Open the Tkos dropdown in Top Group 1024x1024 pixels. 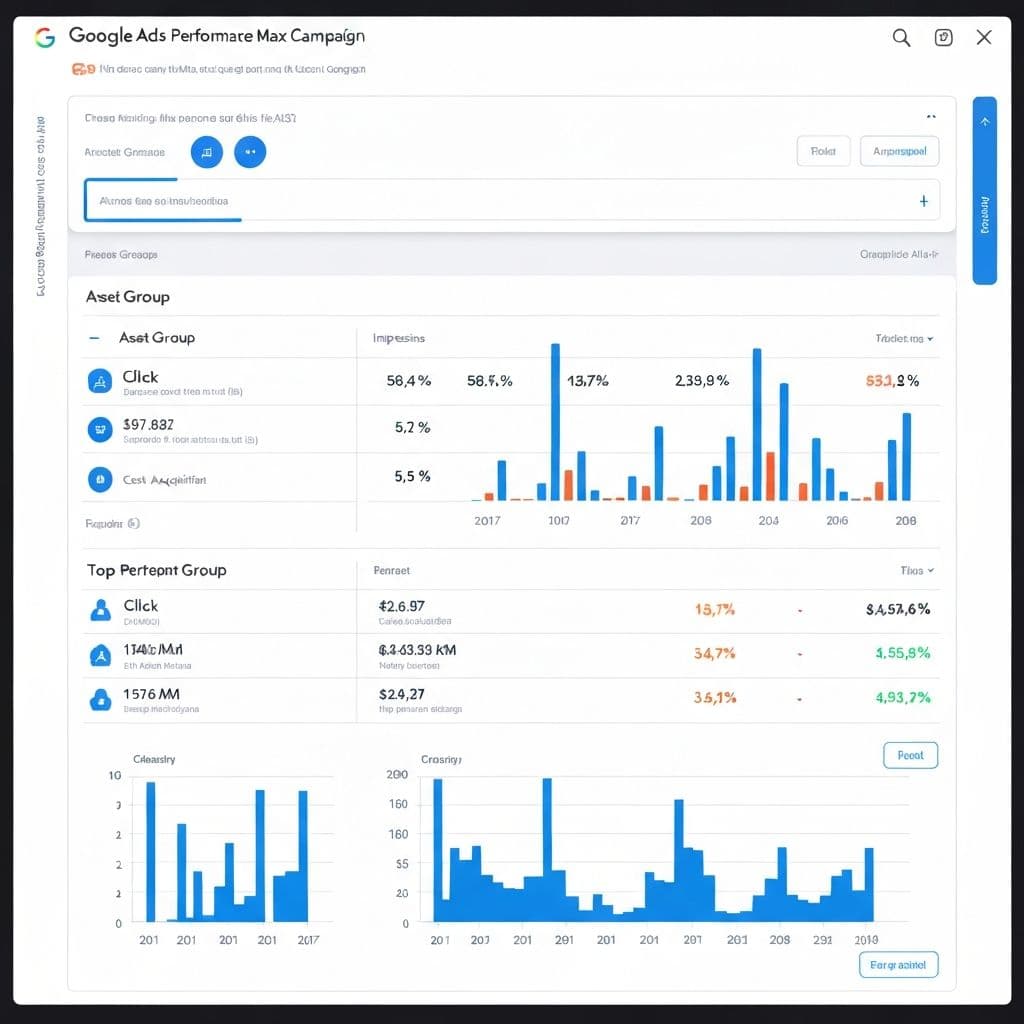pyautogui.click(x=917, y=570)
